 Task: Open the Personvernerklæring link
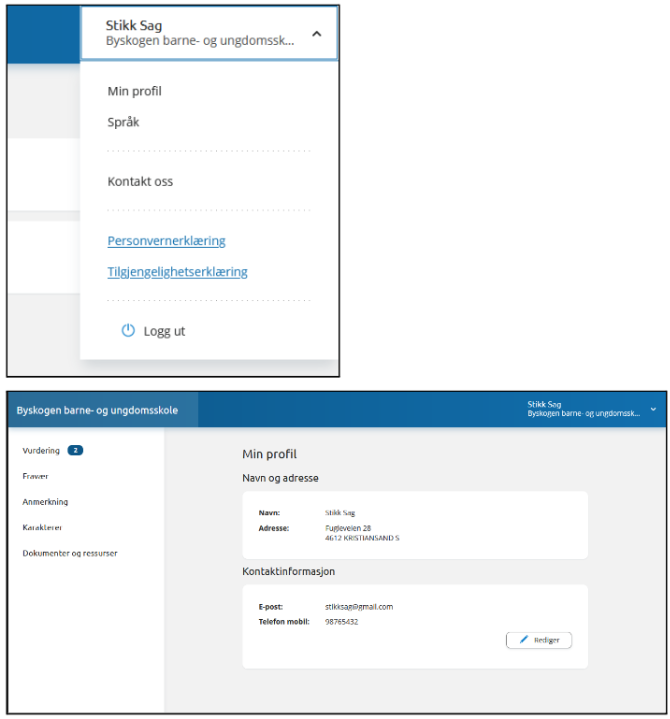click(x=166, y=241)
